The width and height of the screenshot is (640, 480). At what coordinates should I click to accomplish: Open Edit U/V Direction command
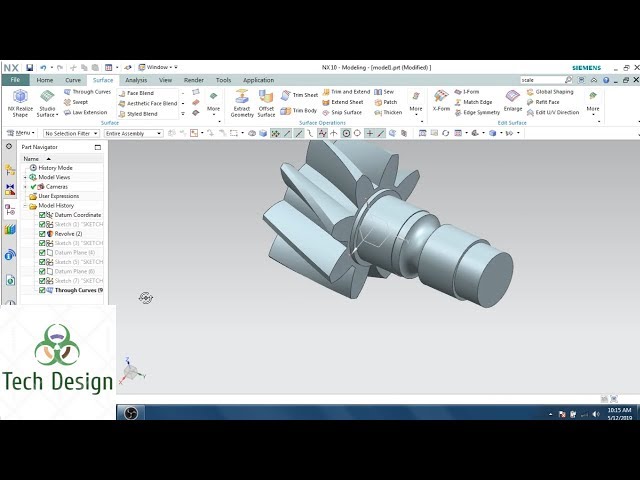(553, 112)
